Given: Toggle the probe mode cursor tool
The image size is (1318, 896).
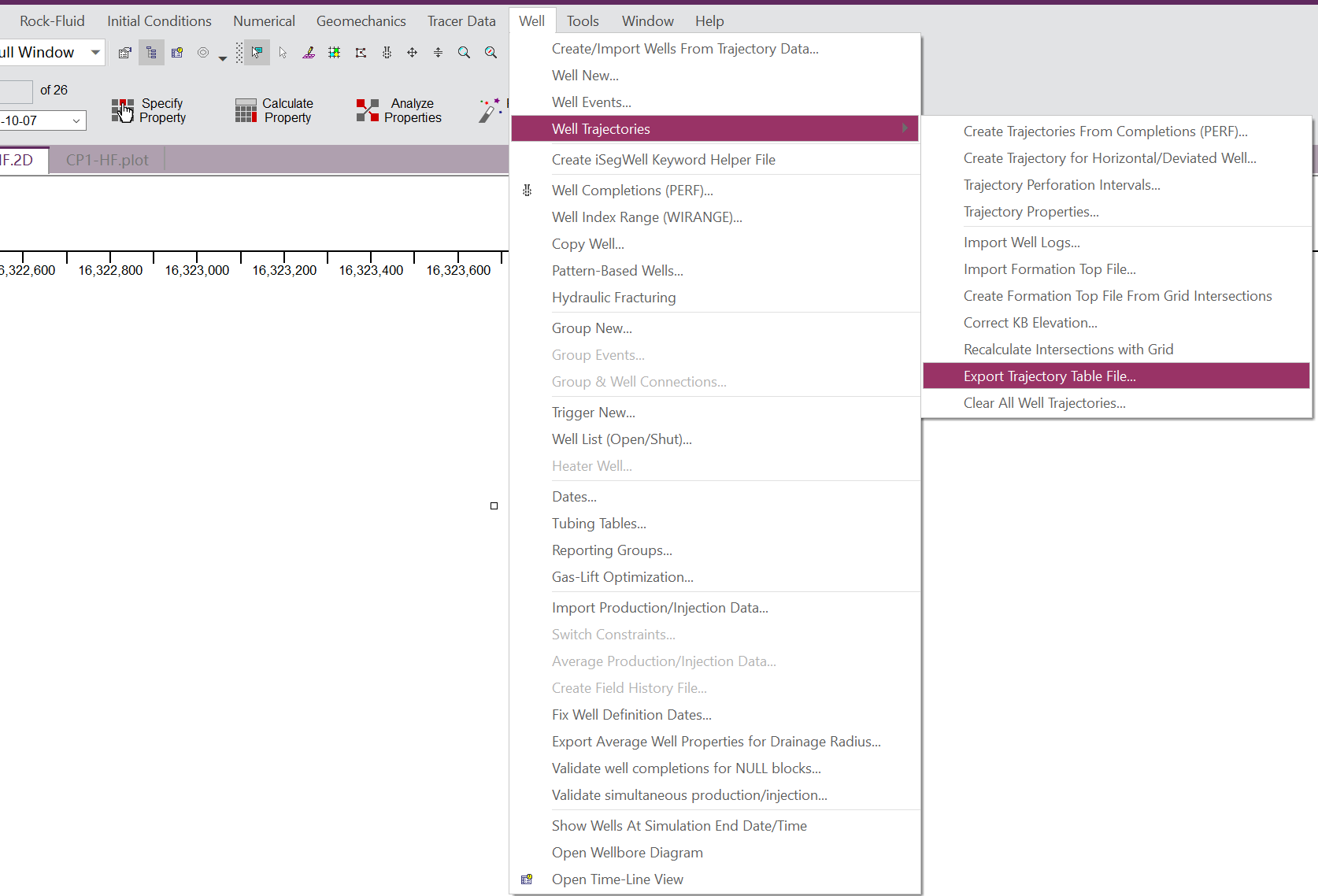Looking at the screenshot, I should point(257,53).
